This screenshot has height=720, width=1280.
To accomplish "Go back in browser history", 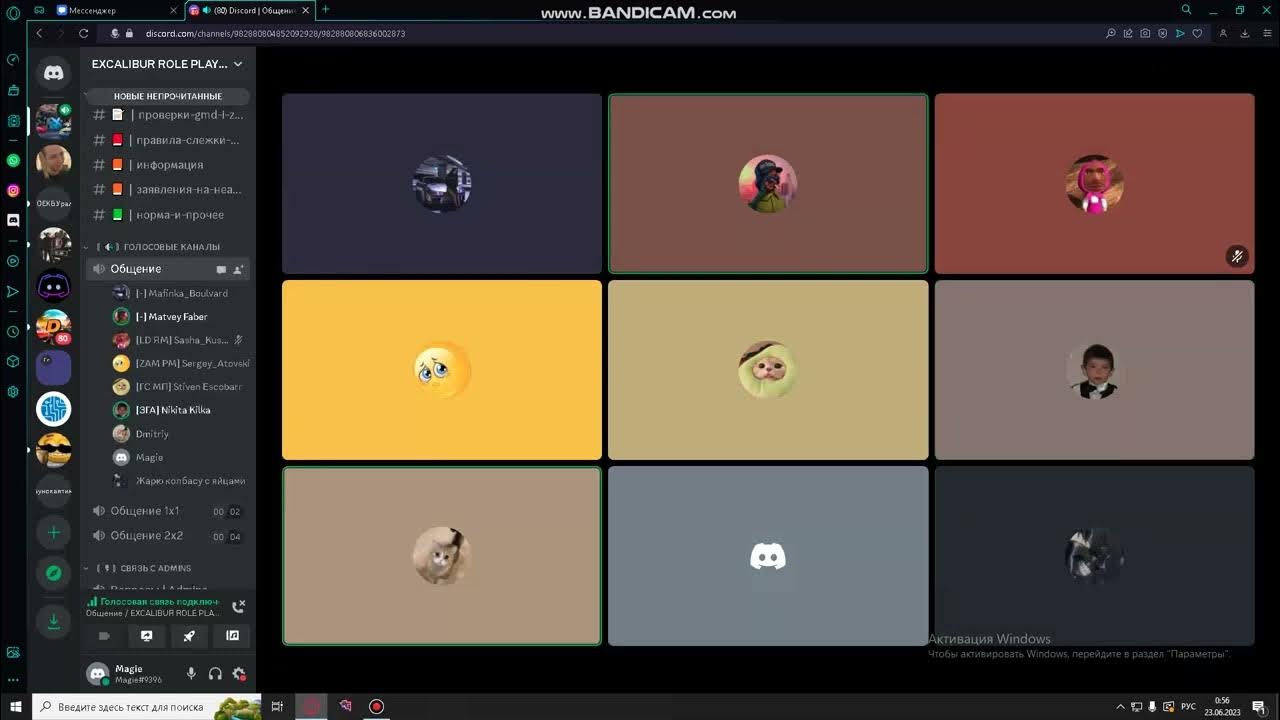I will 40,33.
